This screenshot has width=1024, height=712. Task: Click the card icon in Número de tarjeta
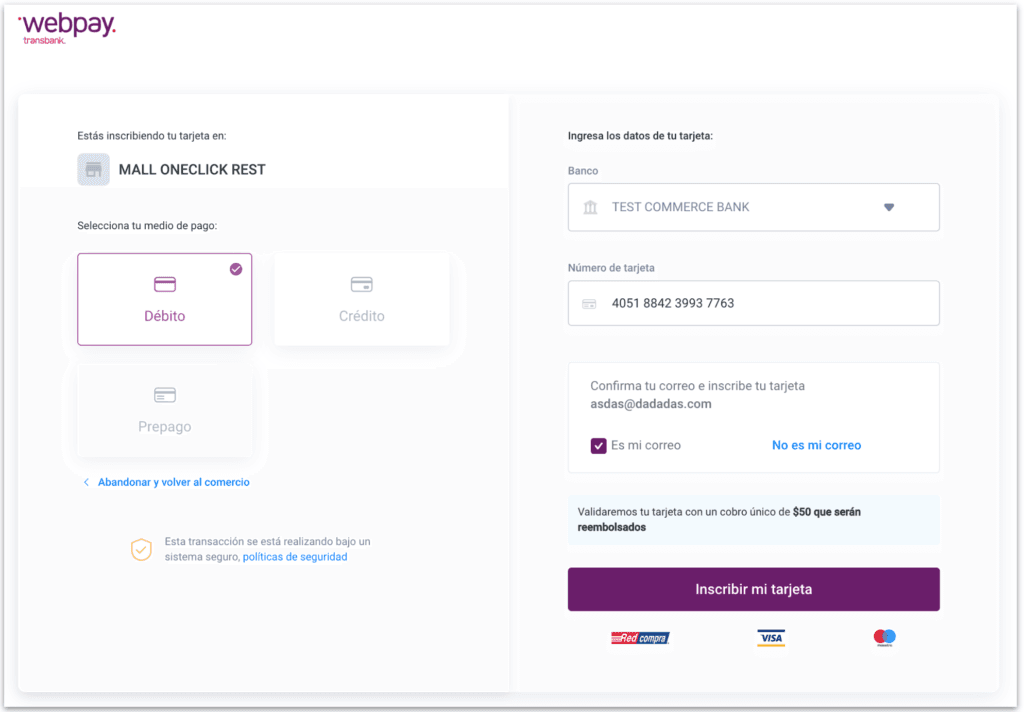click(x=589, y=303)
